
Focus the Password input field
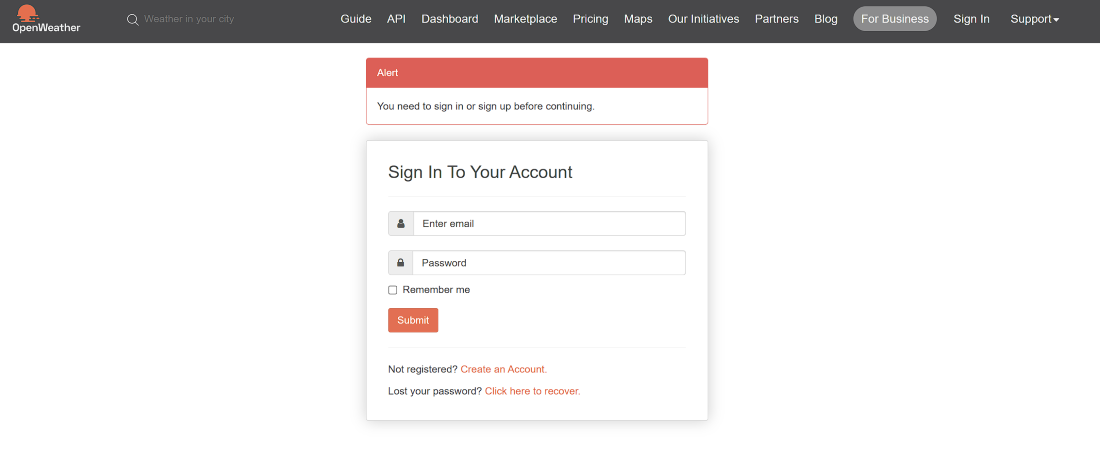pyautogui.click(x=549, y=263)
